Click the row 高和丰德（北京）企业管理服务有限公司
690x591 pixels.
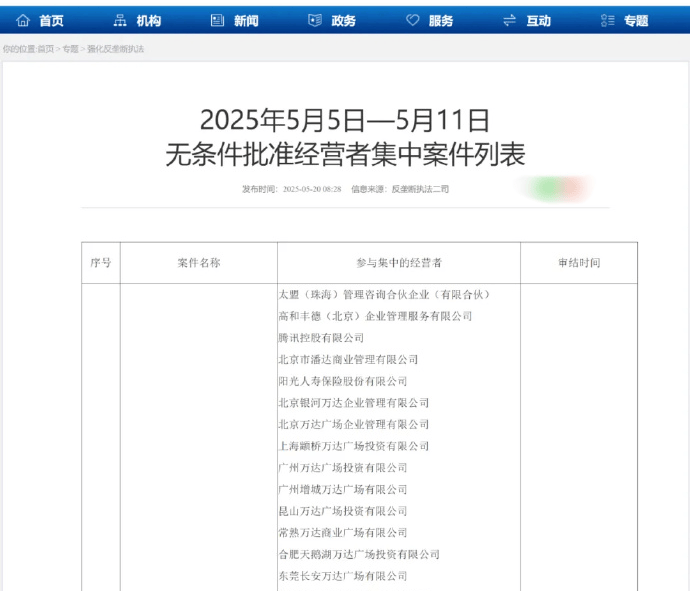(x=375, y=316)
